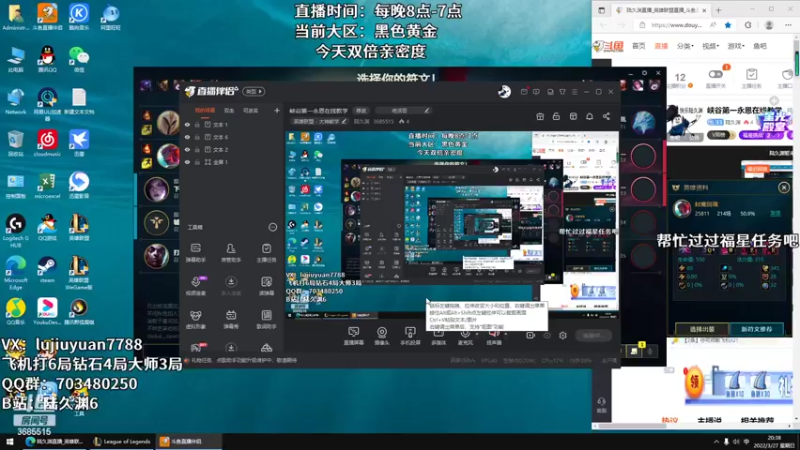Click the record video icon in the bottom bar
This screenshot has width=800, height=450.
click(x=530, y=336)
